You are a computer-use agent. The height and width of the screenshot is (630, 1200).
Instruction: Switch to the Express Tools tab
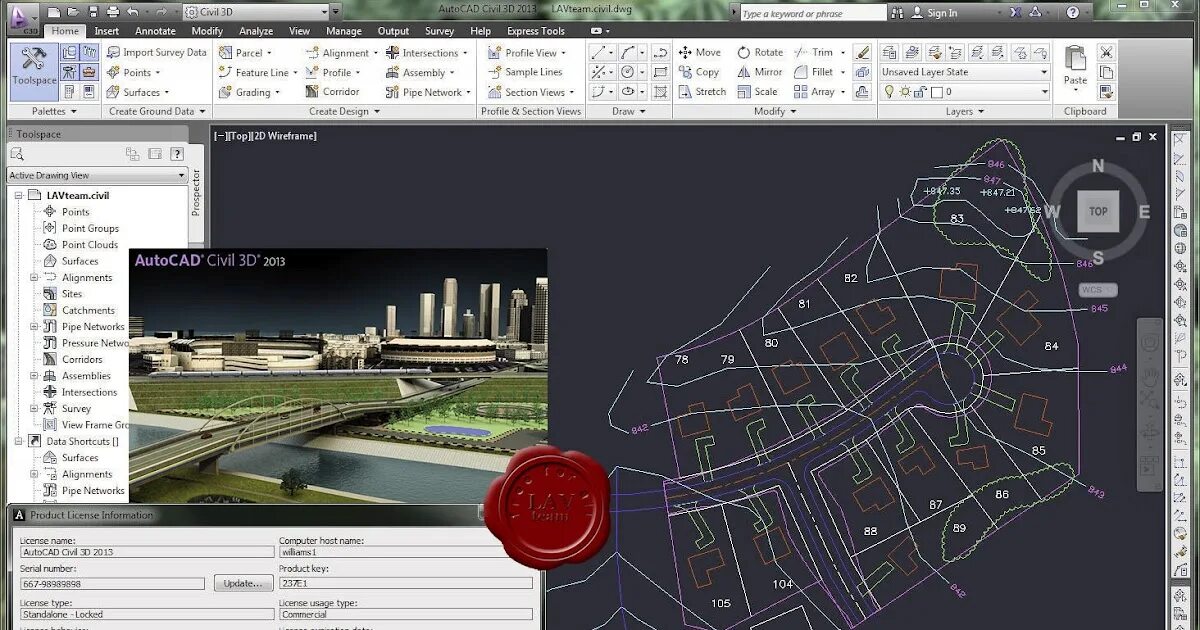(536, 31)
